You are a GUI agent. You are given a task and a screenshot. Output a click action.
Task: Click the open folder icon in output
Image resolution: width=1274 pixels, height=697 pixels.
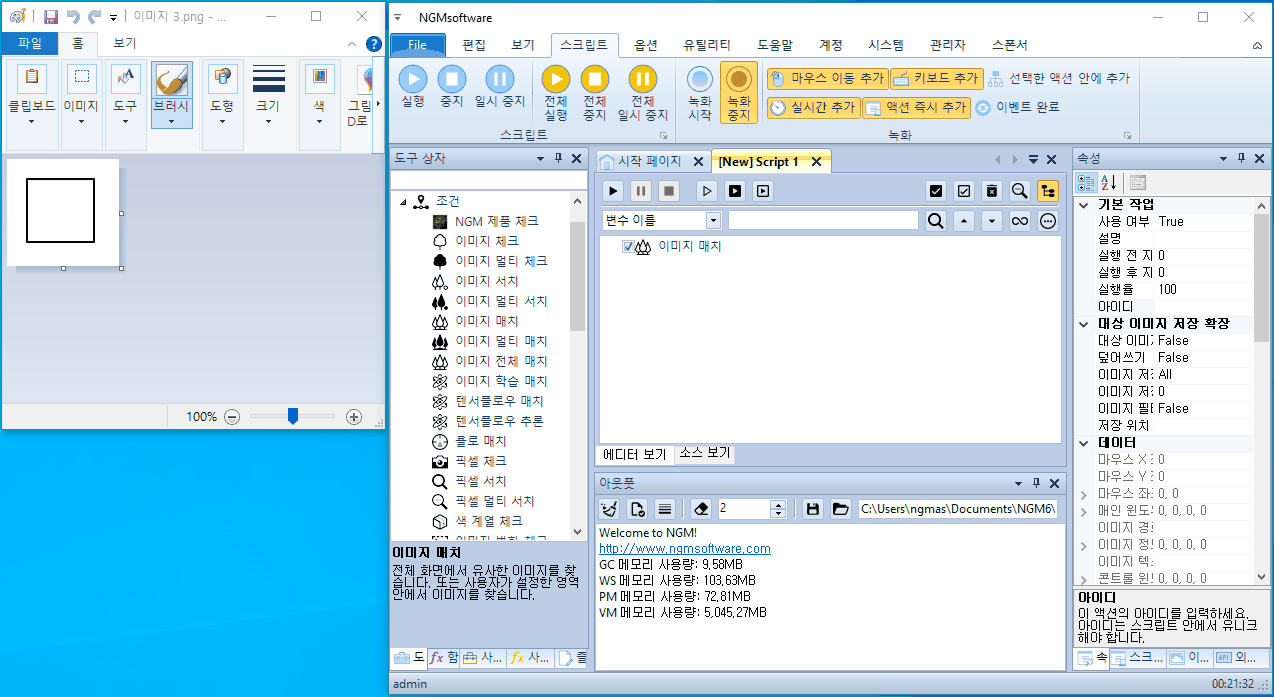coord(841,509)
